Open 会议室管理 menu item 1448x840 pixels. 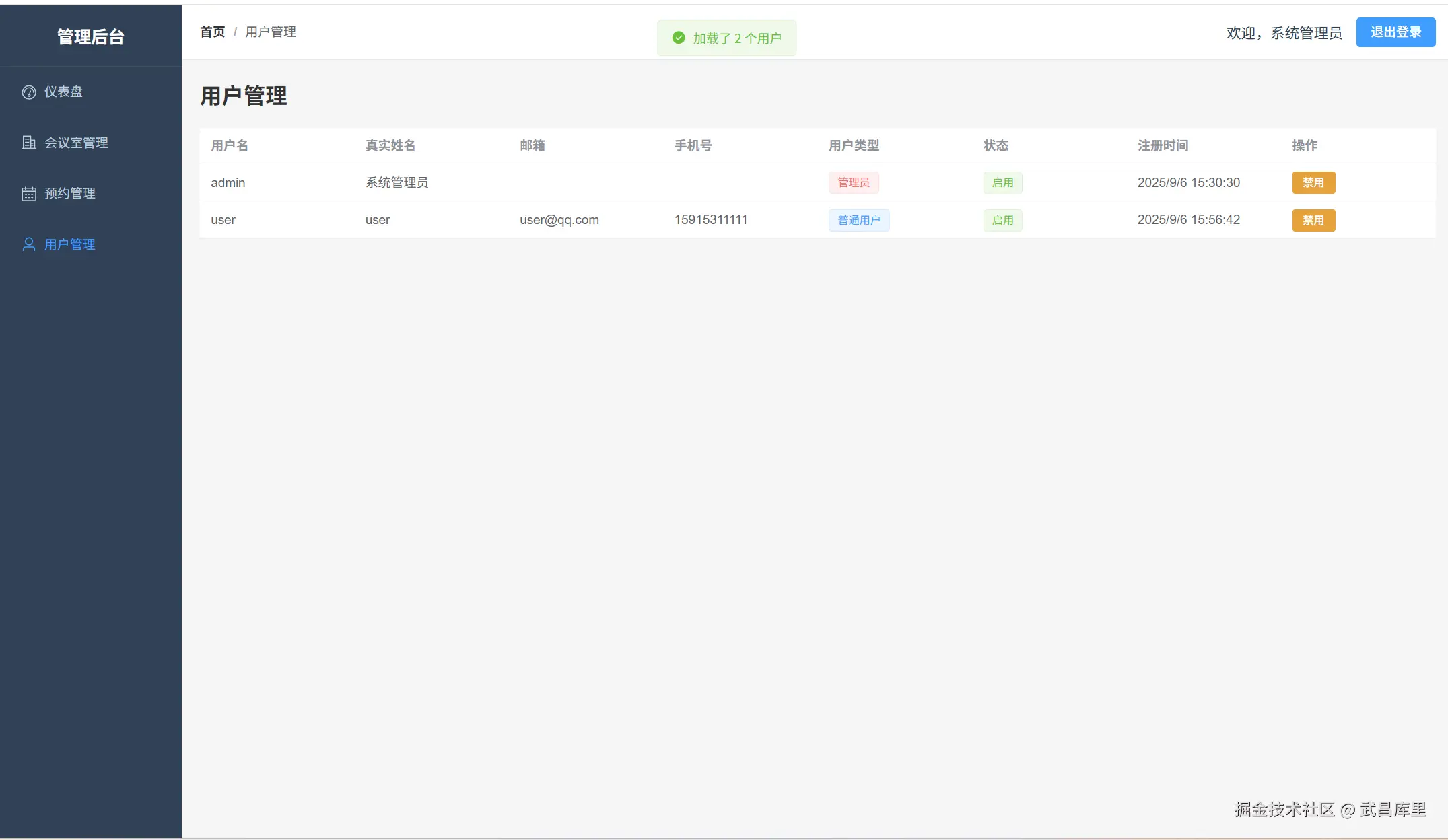(76, 143)
